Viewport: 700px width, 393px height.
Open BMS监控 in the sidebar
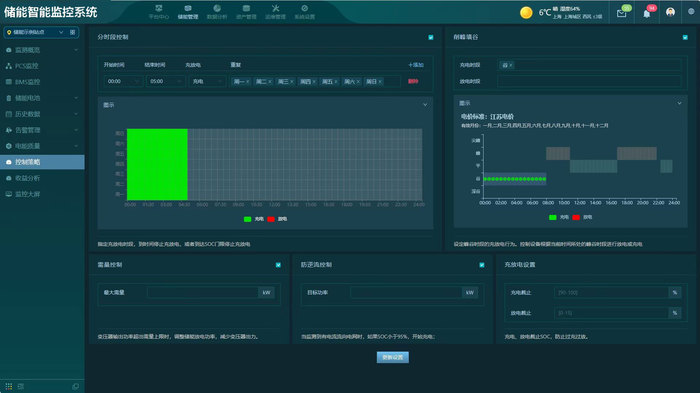pos(42,82)
